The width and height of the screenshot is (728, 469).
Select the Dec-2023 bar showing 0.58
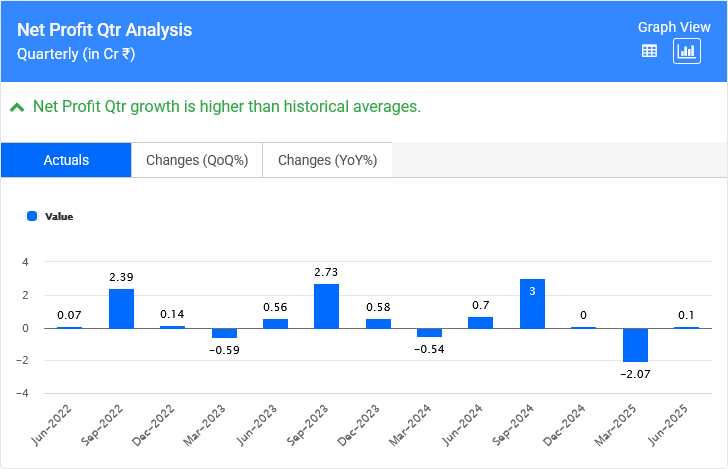pos(378,324)
